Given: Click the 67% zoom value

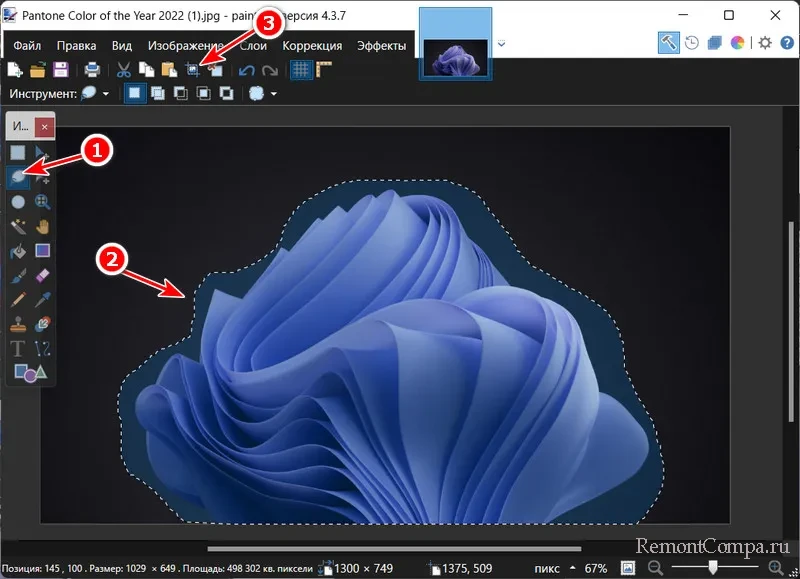Looking at the screenshot, I should (x=596, y=568).
